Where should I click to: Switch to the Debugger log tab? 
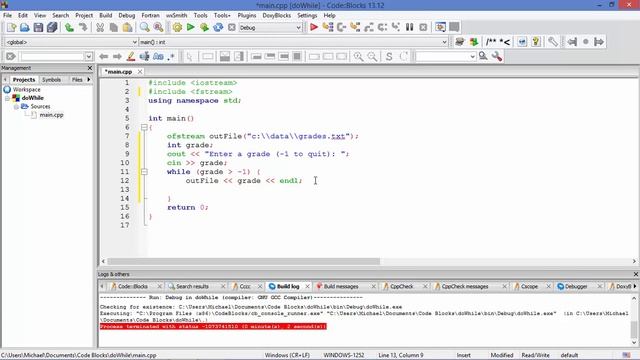point(576,287)
